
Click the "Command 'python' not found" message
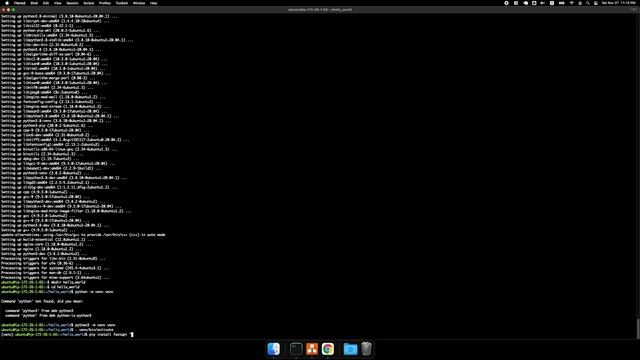point(42,301)
